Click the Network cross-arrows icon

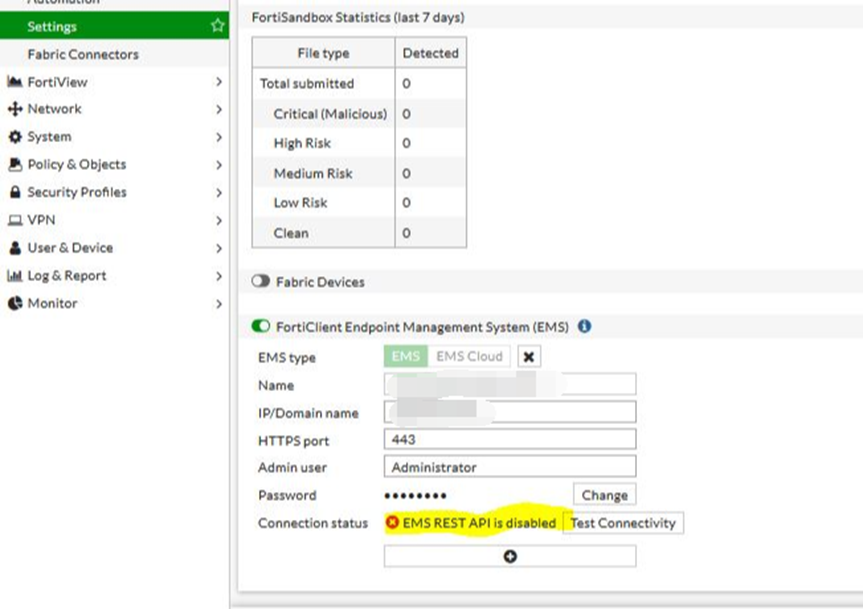pos(15,109)
